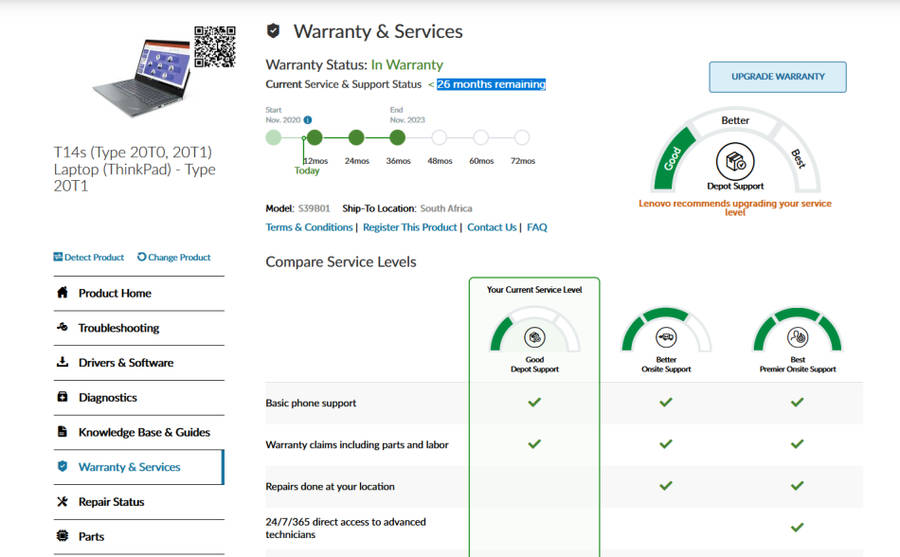900x557 pixels.
Task: Open Repair Status in the sidebar
Action: 111,502
